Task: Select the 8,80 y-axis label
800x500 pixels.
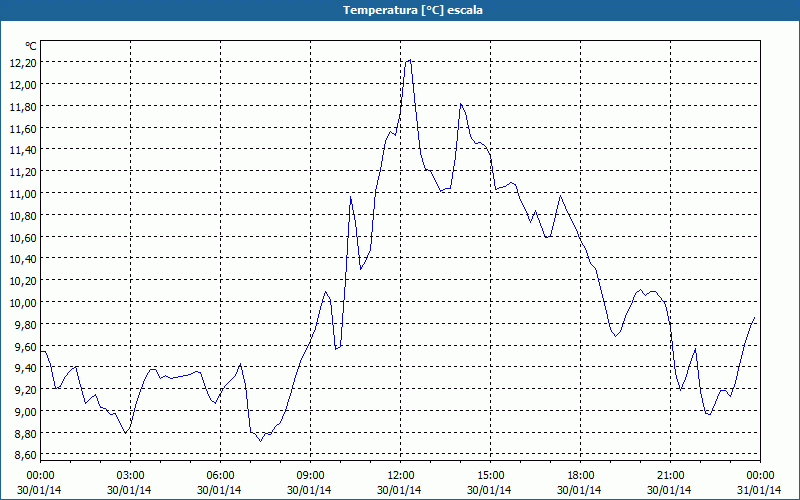Action: tap(26, 434)
